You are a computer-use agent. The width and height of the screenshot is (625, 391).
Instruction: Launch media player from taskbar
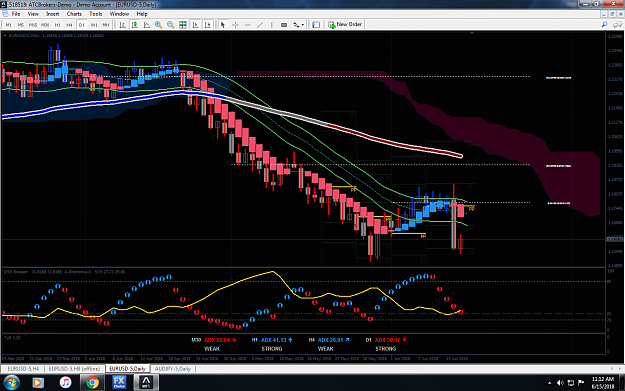point(38,383)
